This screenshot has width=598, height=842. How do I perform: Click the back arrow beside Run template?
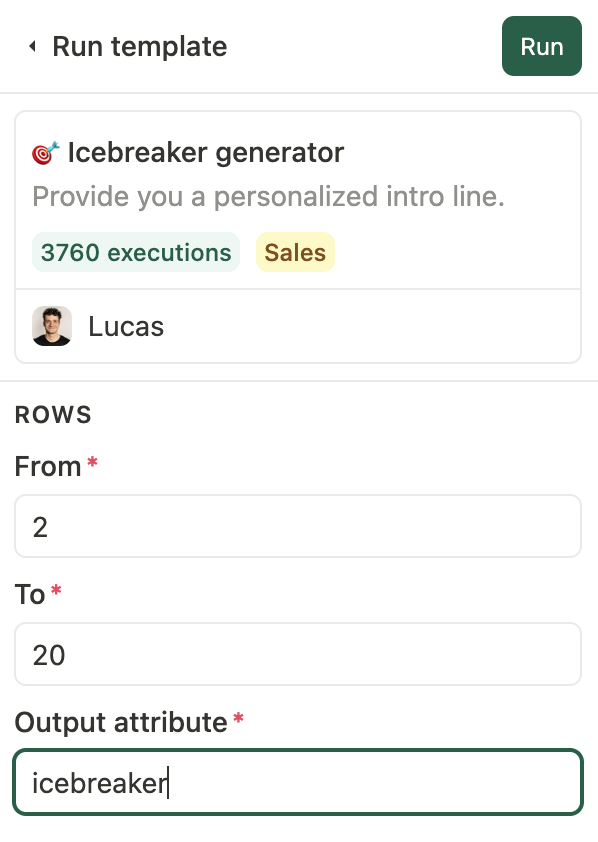click(33, 47)
